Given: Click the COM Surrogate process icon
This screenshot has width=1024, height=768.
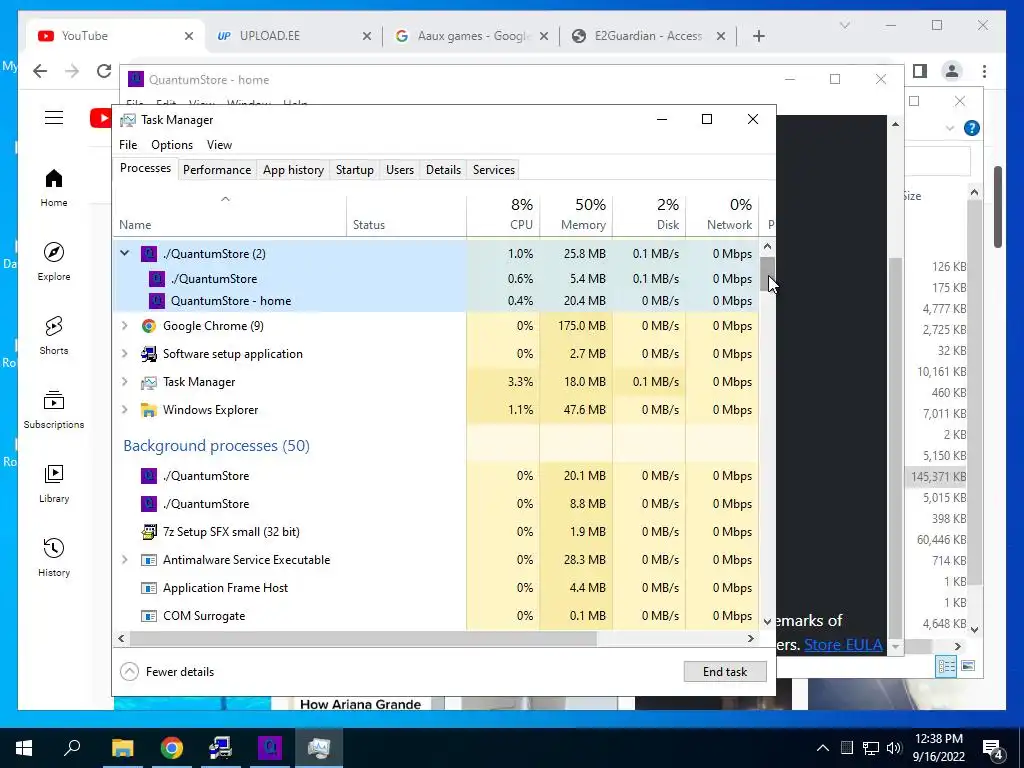Looking at the screenshot, I should pyautogui.click(x=149, y=616).
